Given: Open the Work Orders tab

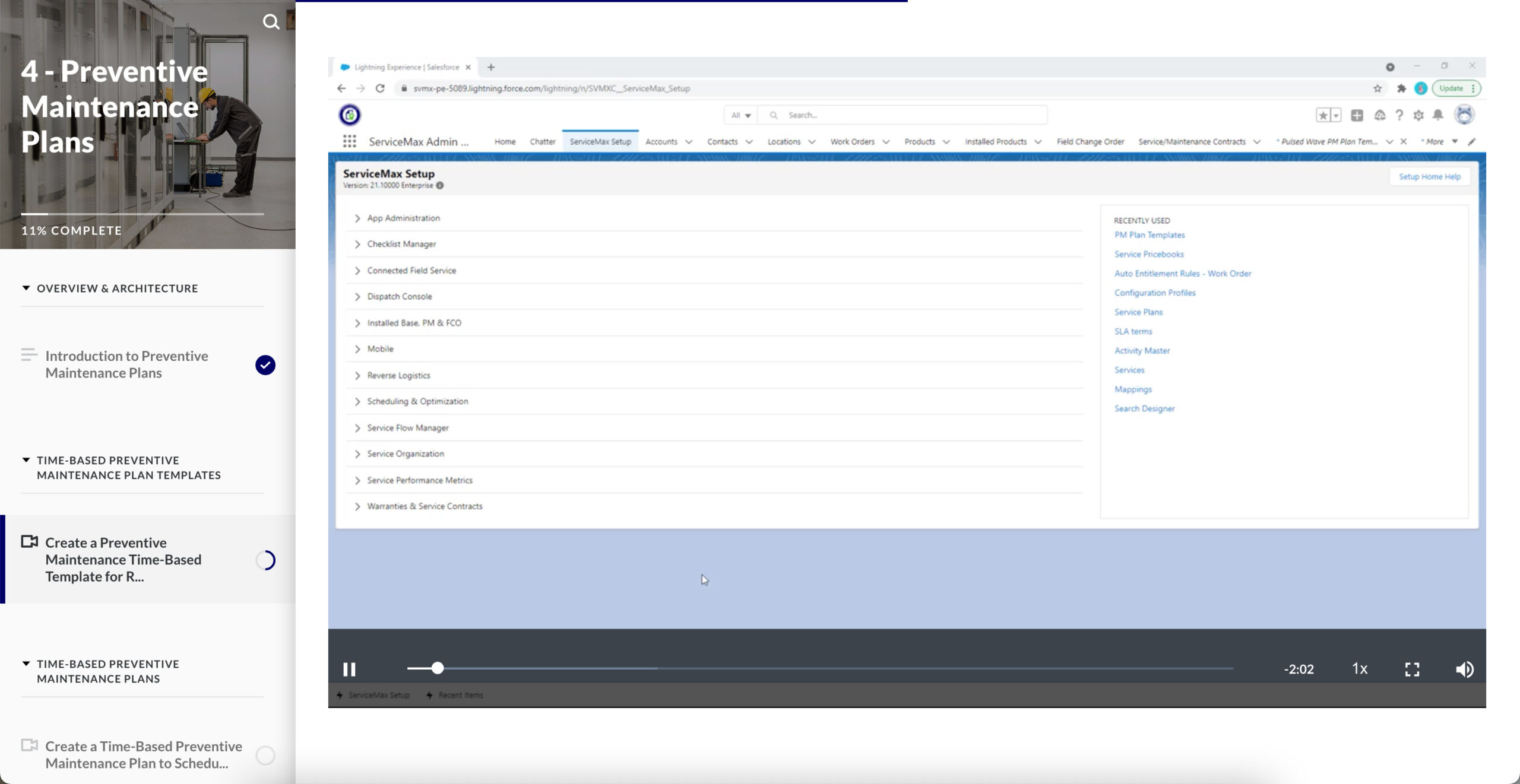Looking at the screenshot, I should (x=852, y=142).
